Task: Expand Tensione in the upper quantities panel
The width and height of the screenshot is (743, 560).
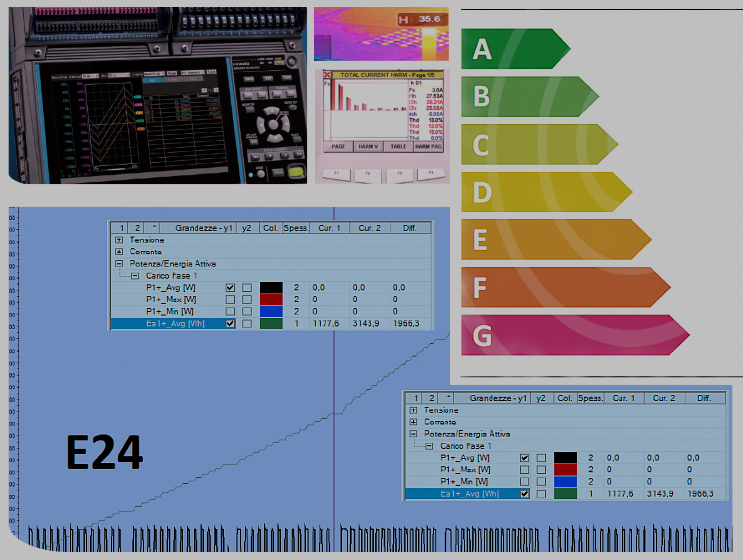Action: [119, 240]
